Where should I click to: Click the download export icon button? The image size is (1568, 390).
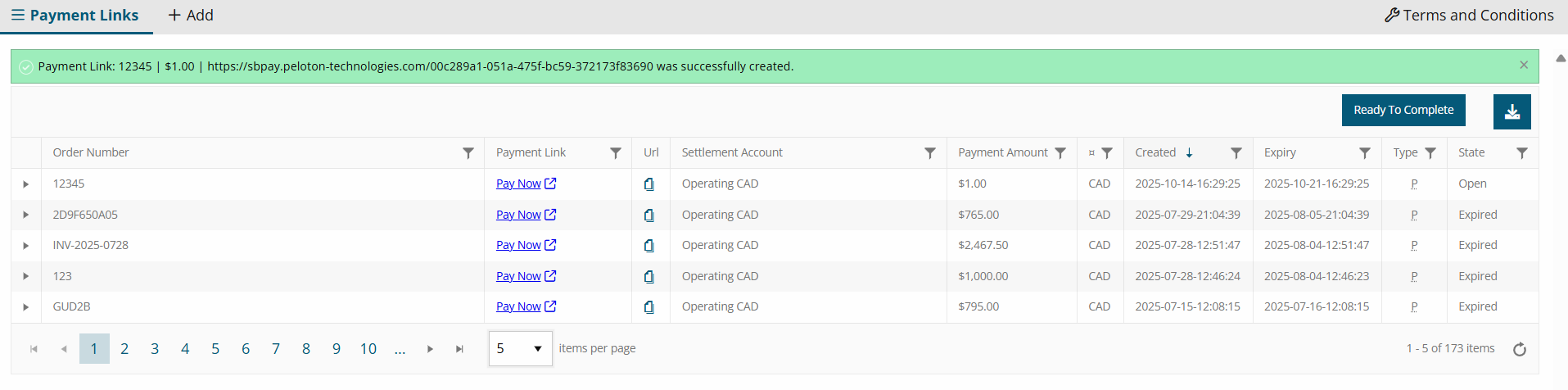(x=1512, y=111)
